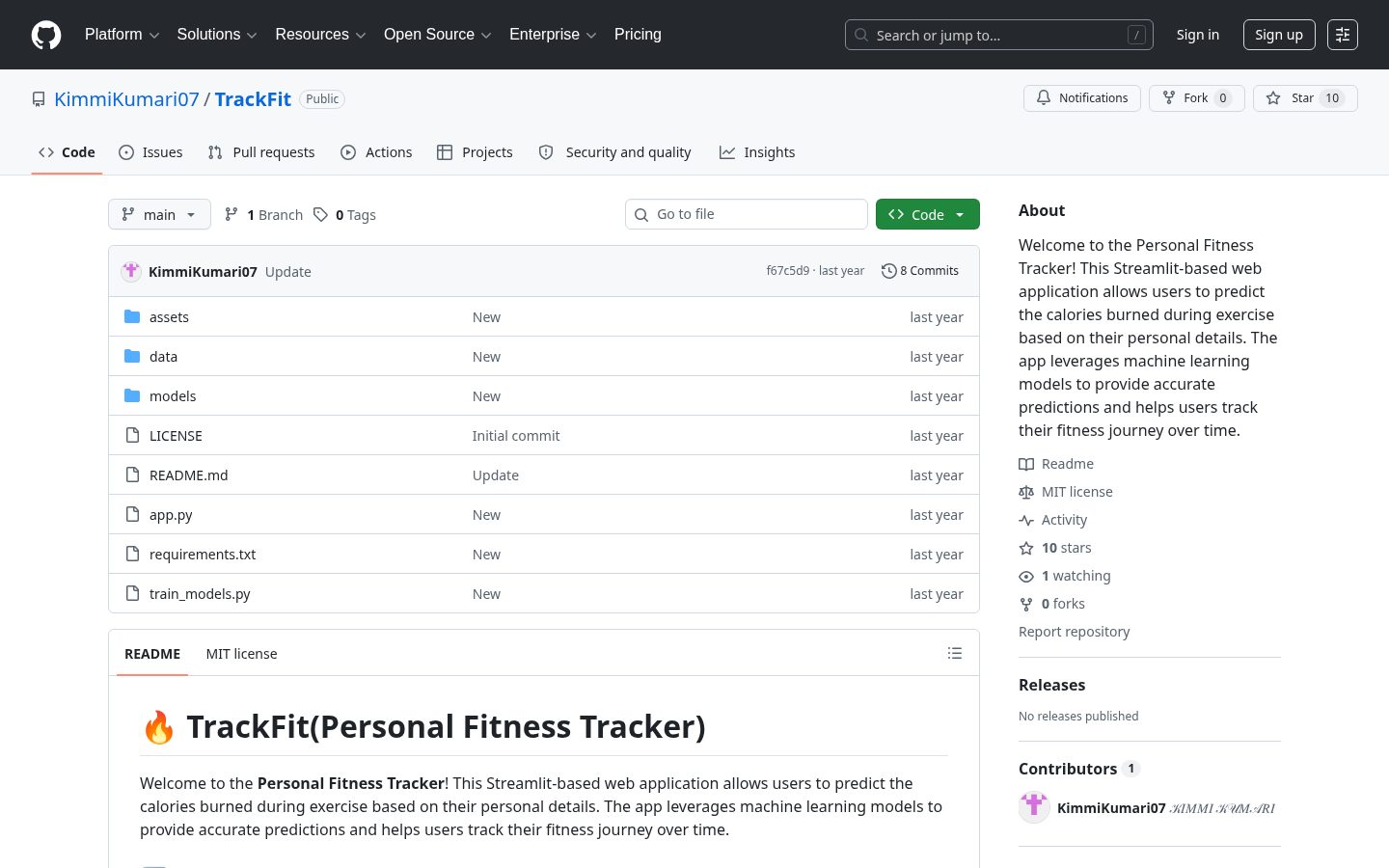Click the Fork icon button

1169,98
